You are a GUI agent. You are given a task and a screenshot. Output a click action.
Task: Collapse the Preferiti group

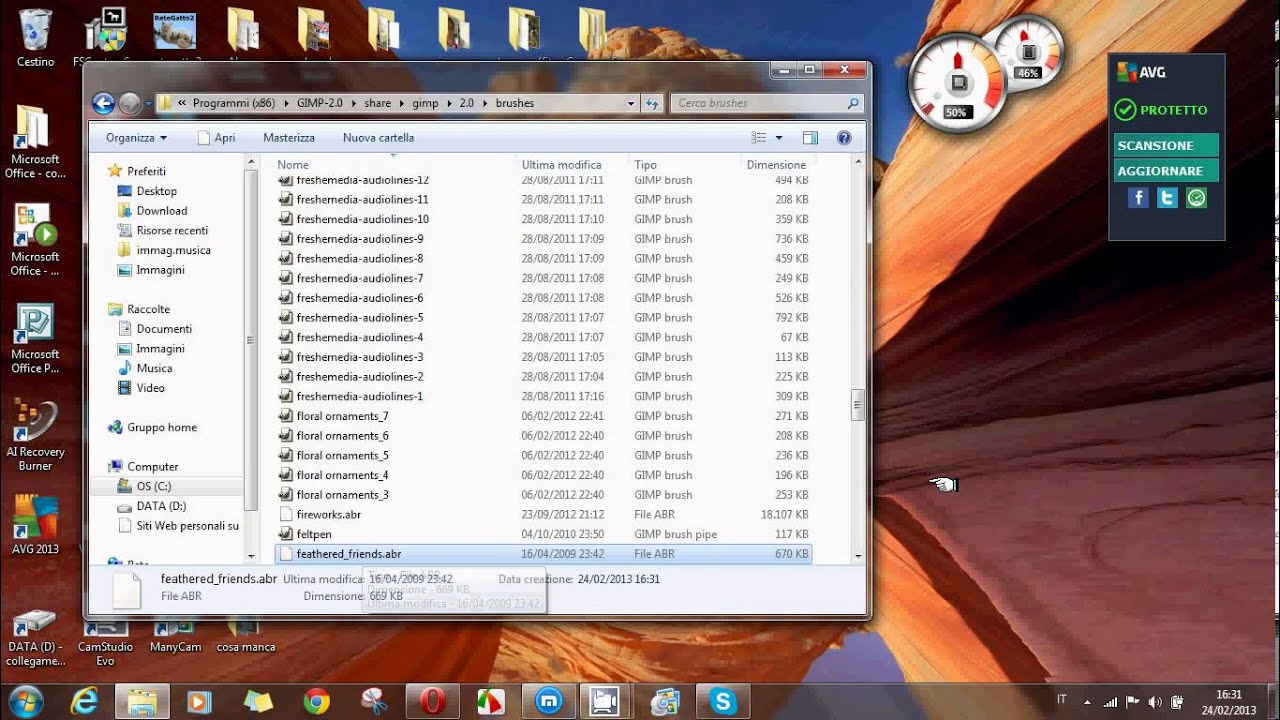click(x=98, y=171)
